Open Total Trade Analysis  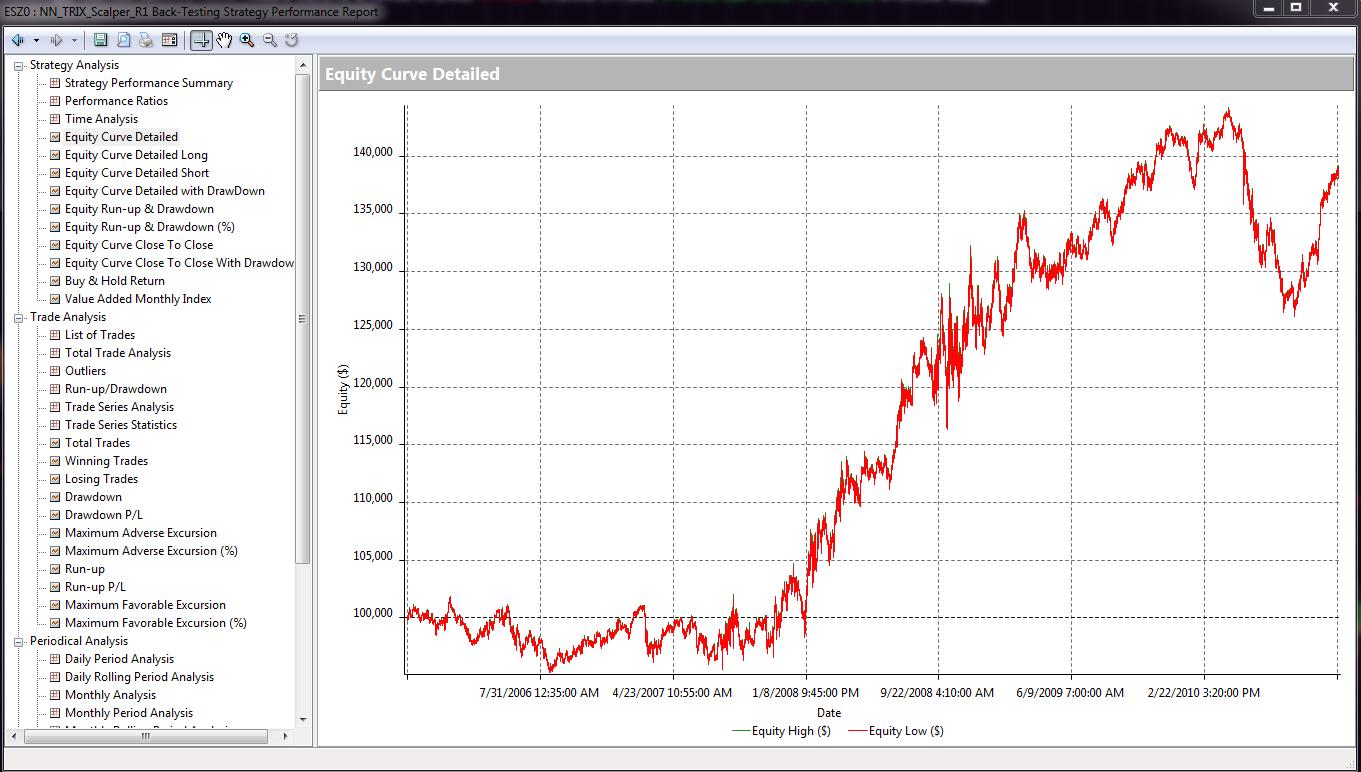(x=118, y=353)
